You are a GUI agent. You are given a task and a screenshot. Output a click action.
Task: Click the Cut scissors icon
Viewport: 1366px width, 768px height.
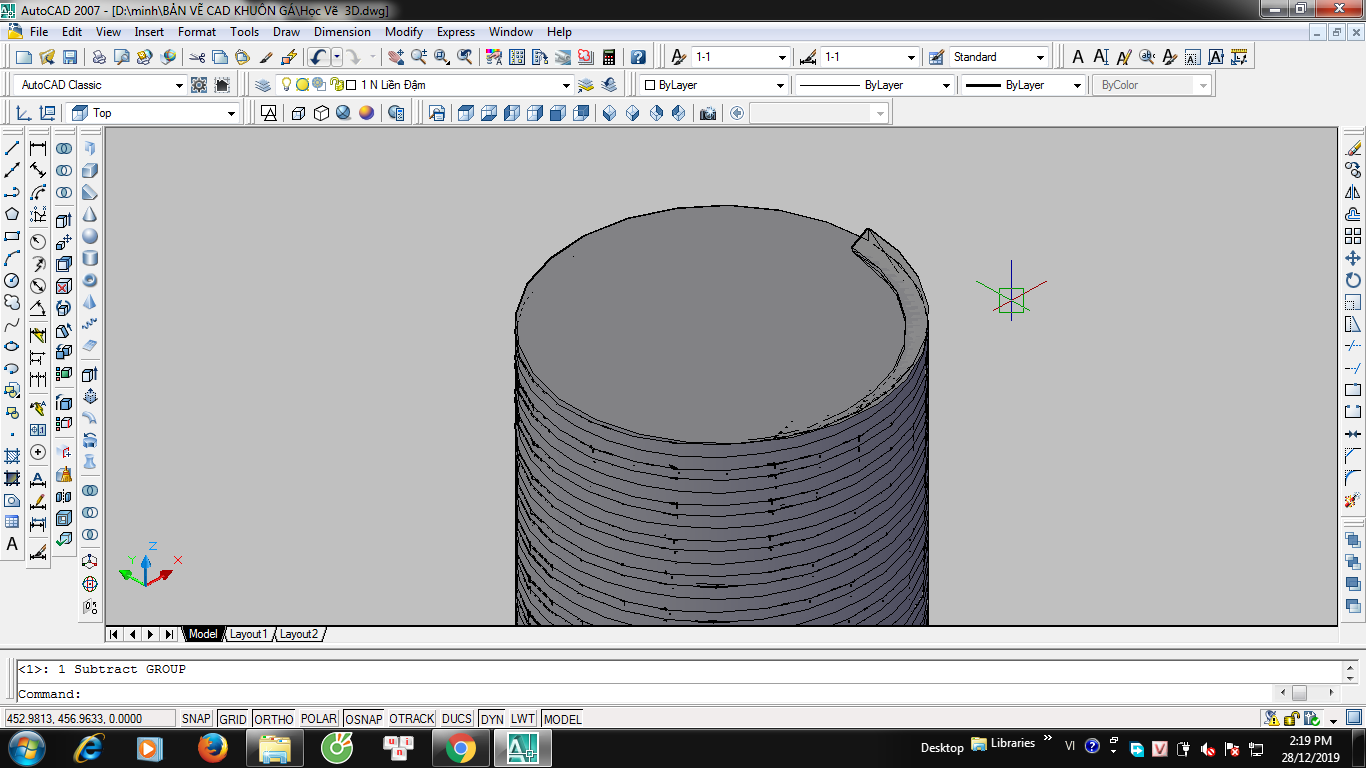(x=197, y=57)
